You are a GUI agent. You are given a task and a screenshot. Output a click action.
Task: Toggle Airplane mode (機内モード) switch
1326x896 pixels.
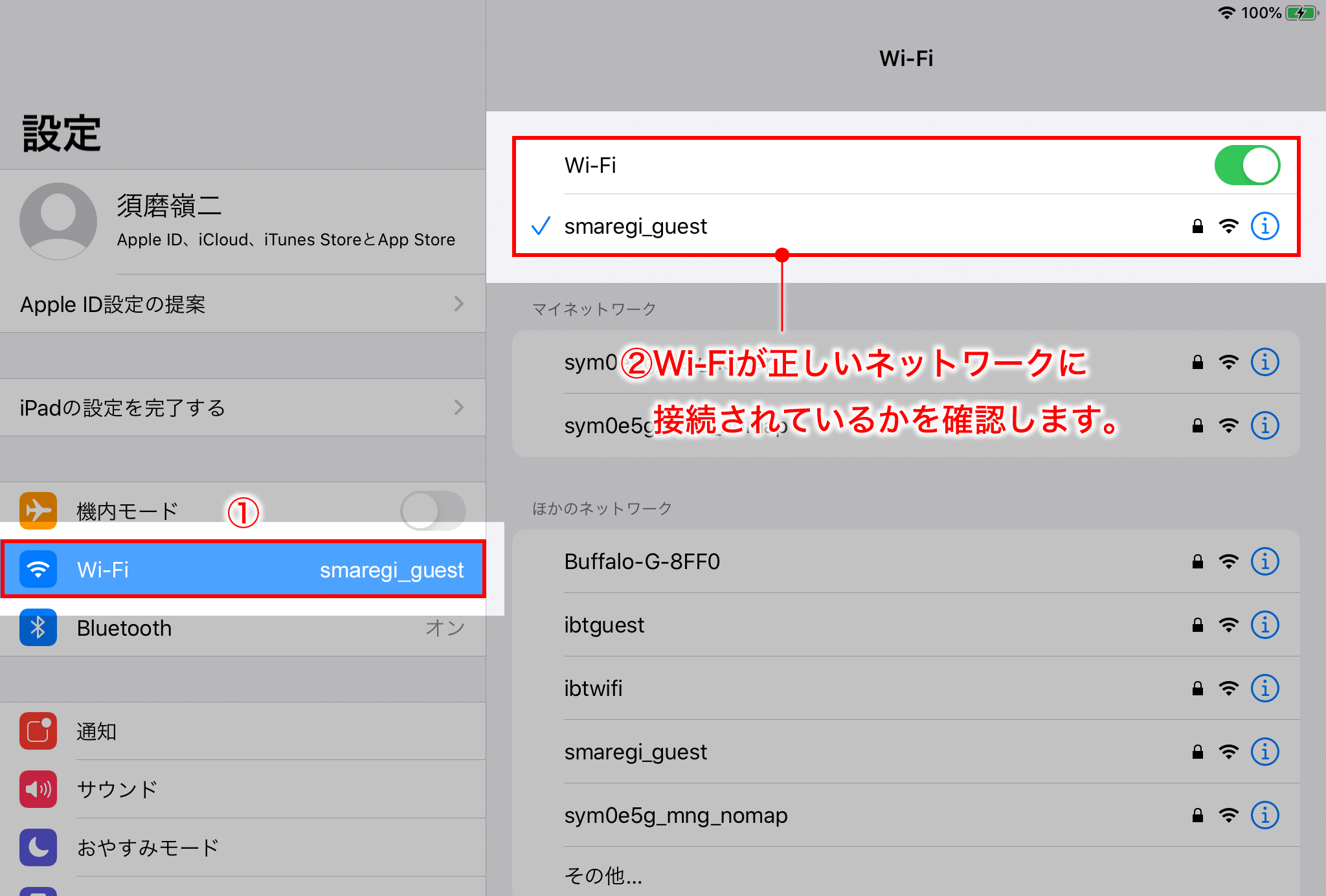point(433,511)
